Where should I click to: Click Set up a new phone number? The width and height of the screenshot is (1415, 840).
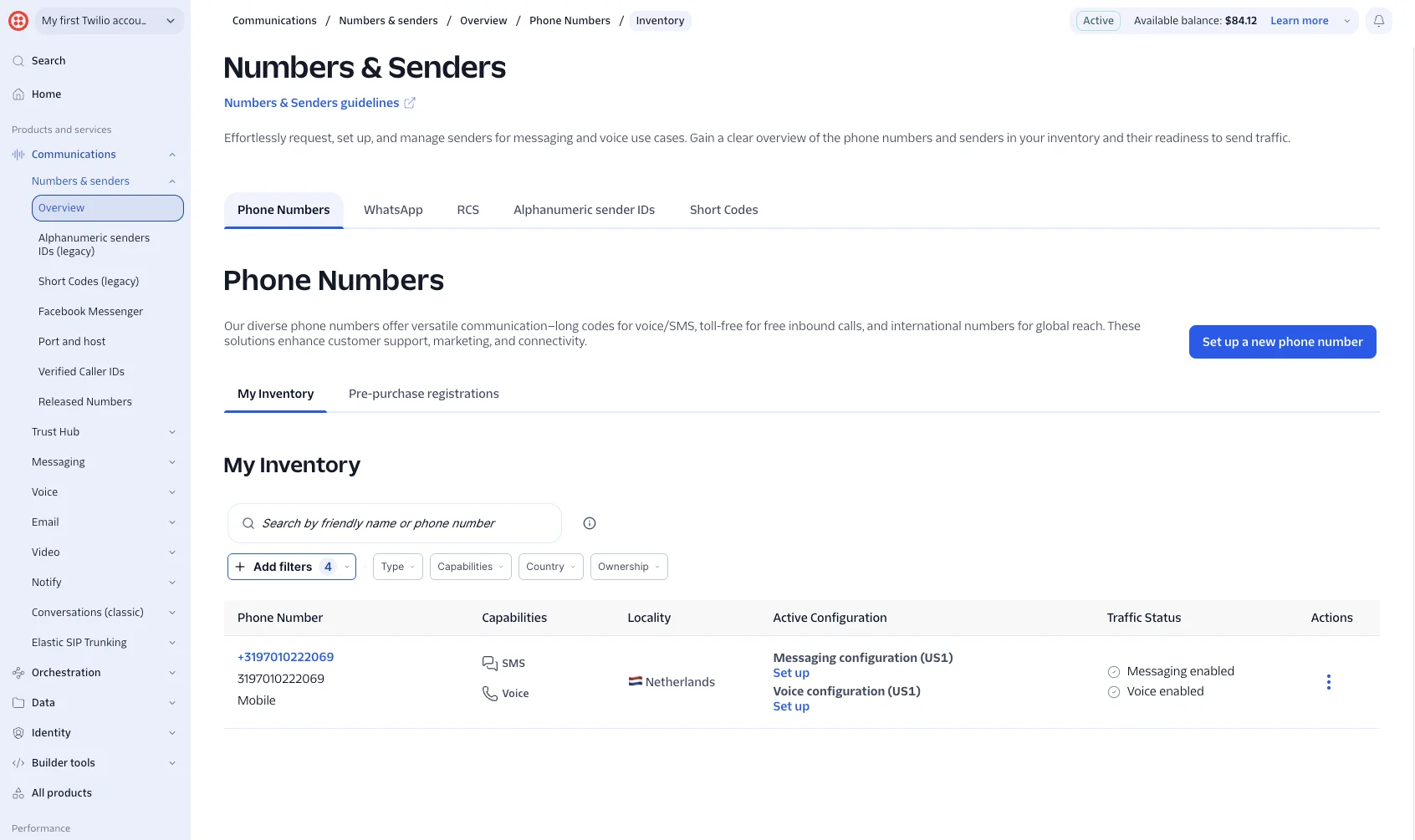point(1282,342)
